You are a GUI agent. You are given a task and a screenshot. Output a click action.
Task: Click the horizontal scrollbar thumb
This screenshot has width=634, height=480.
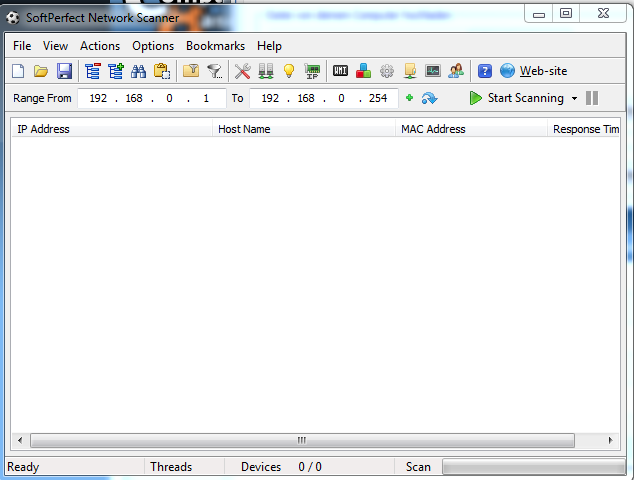[302, 440]
